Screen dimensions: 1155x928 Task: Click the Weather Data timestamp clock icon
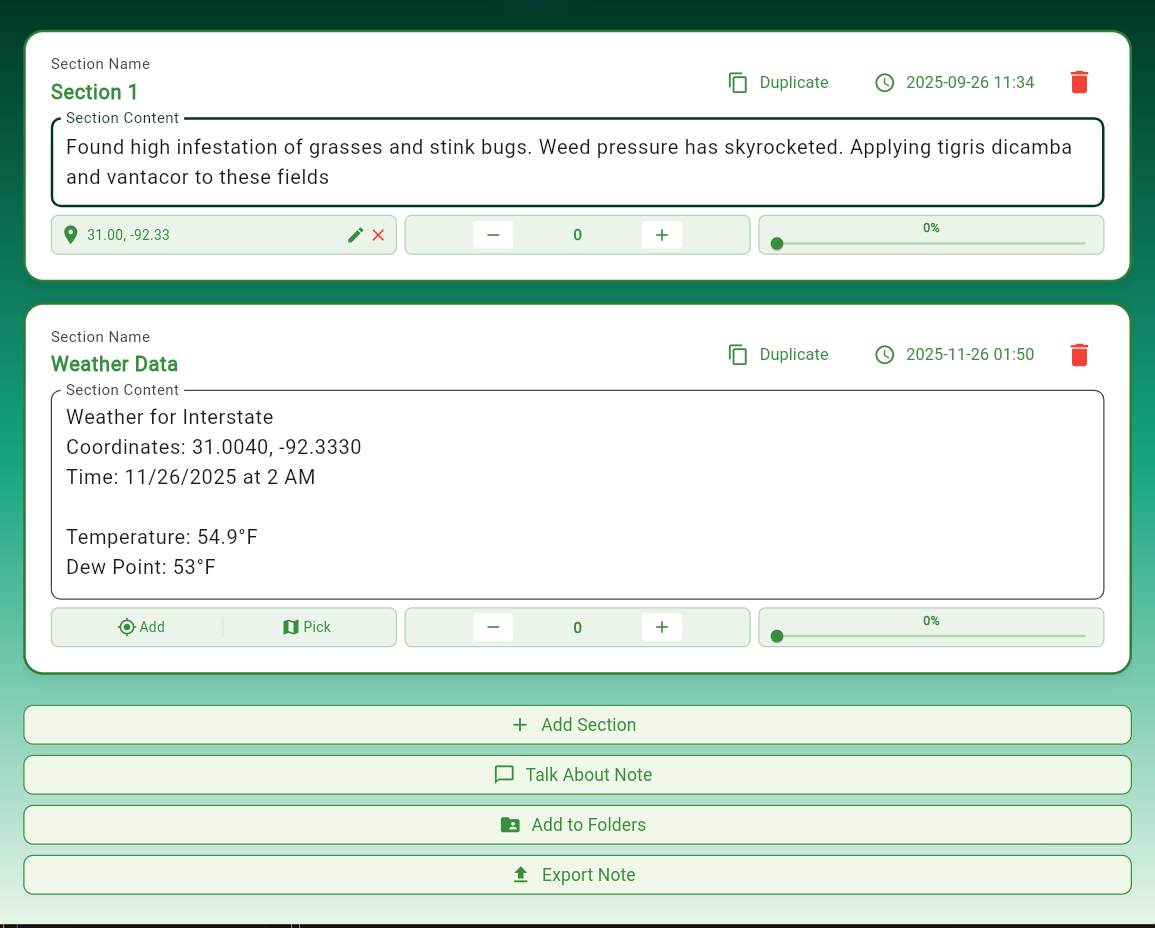click(x=884, y=355)
